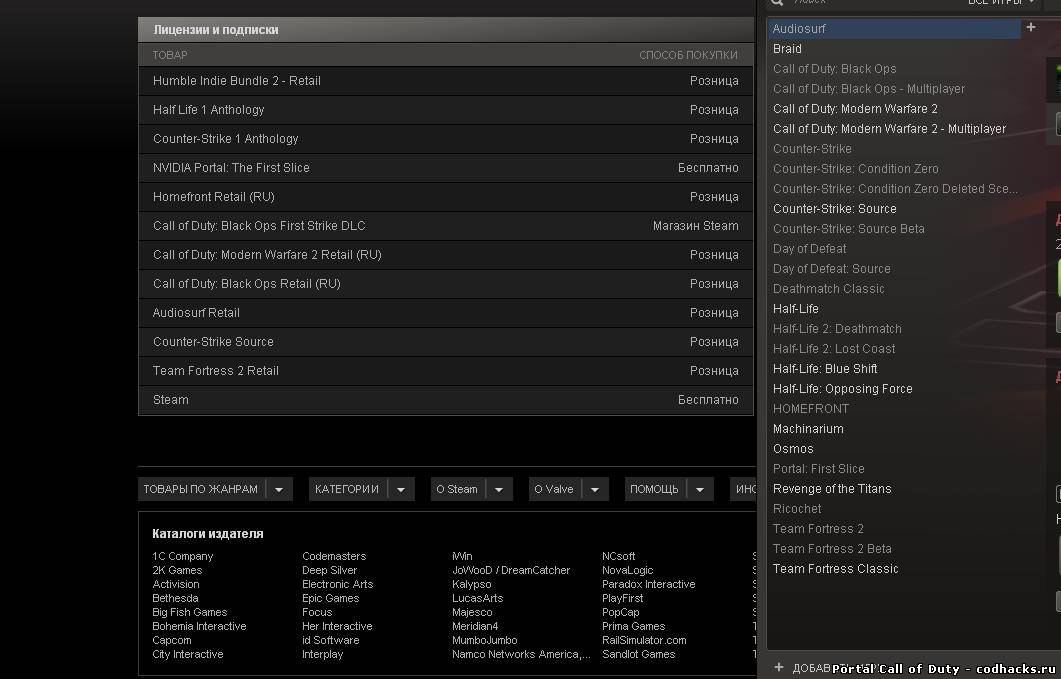Image resolution: width=1061 pixels, height=679 pixels.
Task: Click the Half Life 1 Anthology license row
Action: (446, 110)
